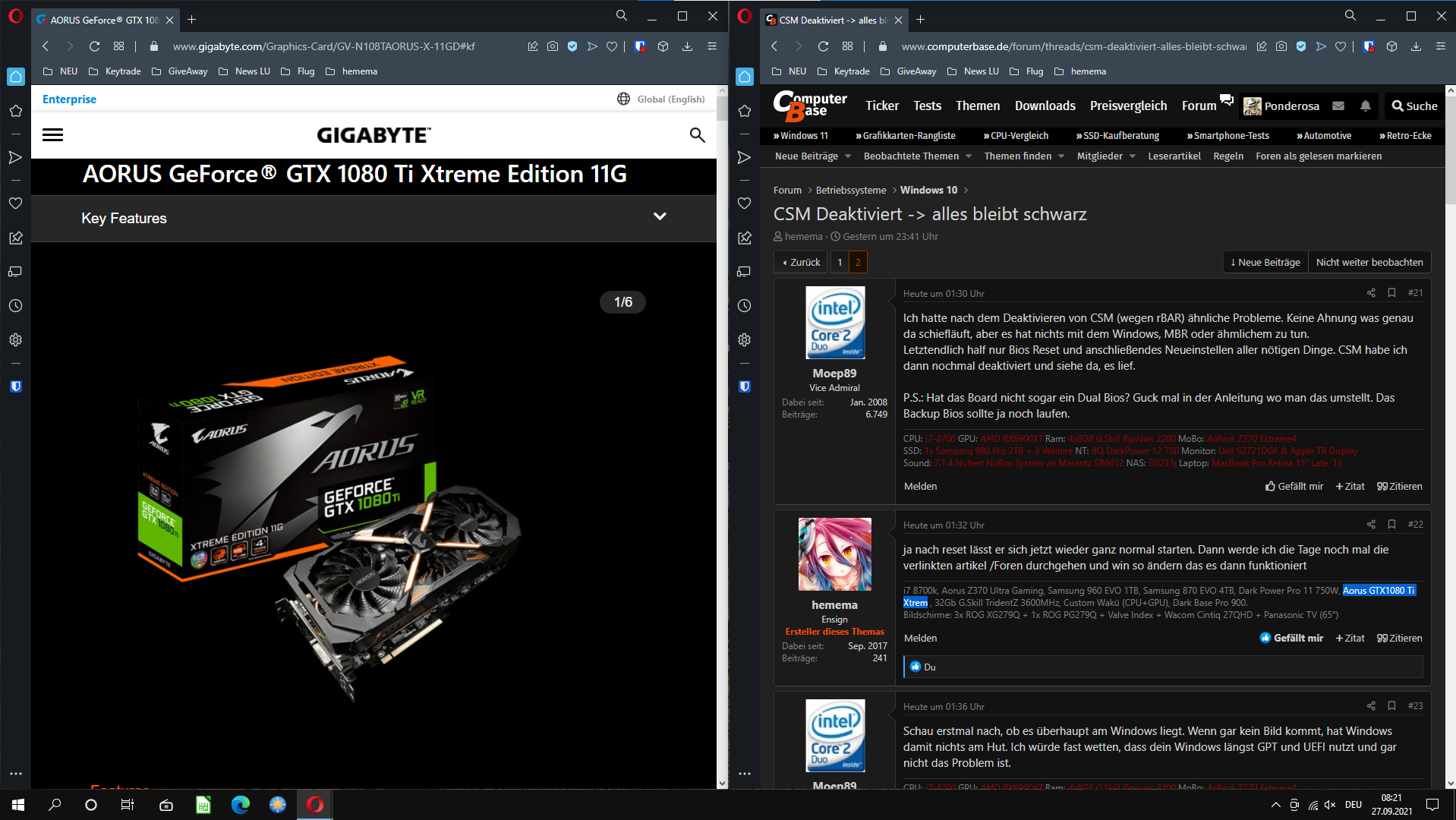The width and height of the screenshot is (1456, 820).
Task: Reload the ComputerBase page
Action: tap(823, 46)
